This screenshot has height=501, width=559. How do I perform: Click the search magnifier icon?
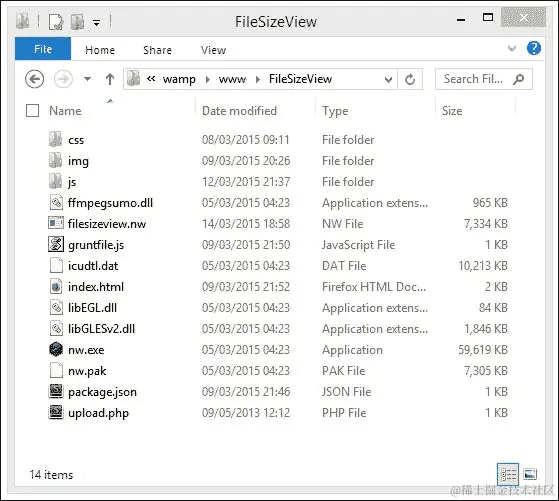(519, 79)
